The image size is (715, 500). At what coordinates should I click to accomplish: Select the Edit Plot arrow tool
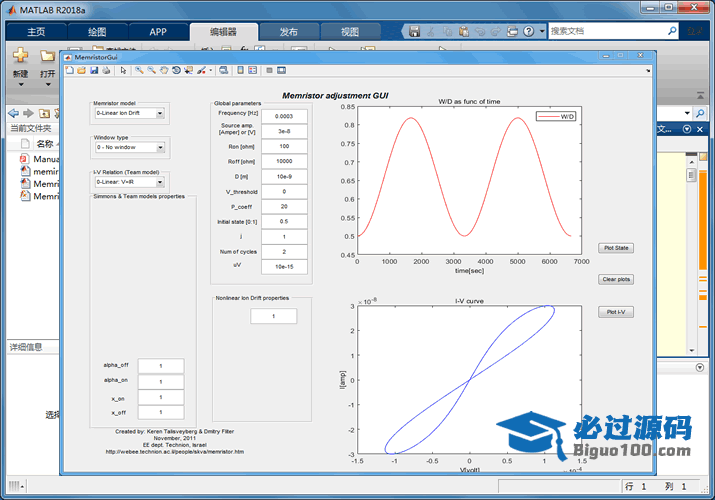(123, 71)
